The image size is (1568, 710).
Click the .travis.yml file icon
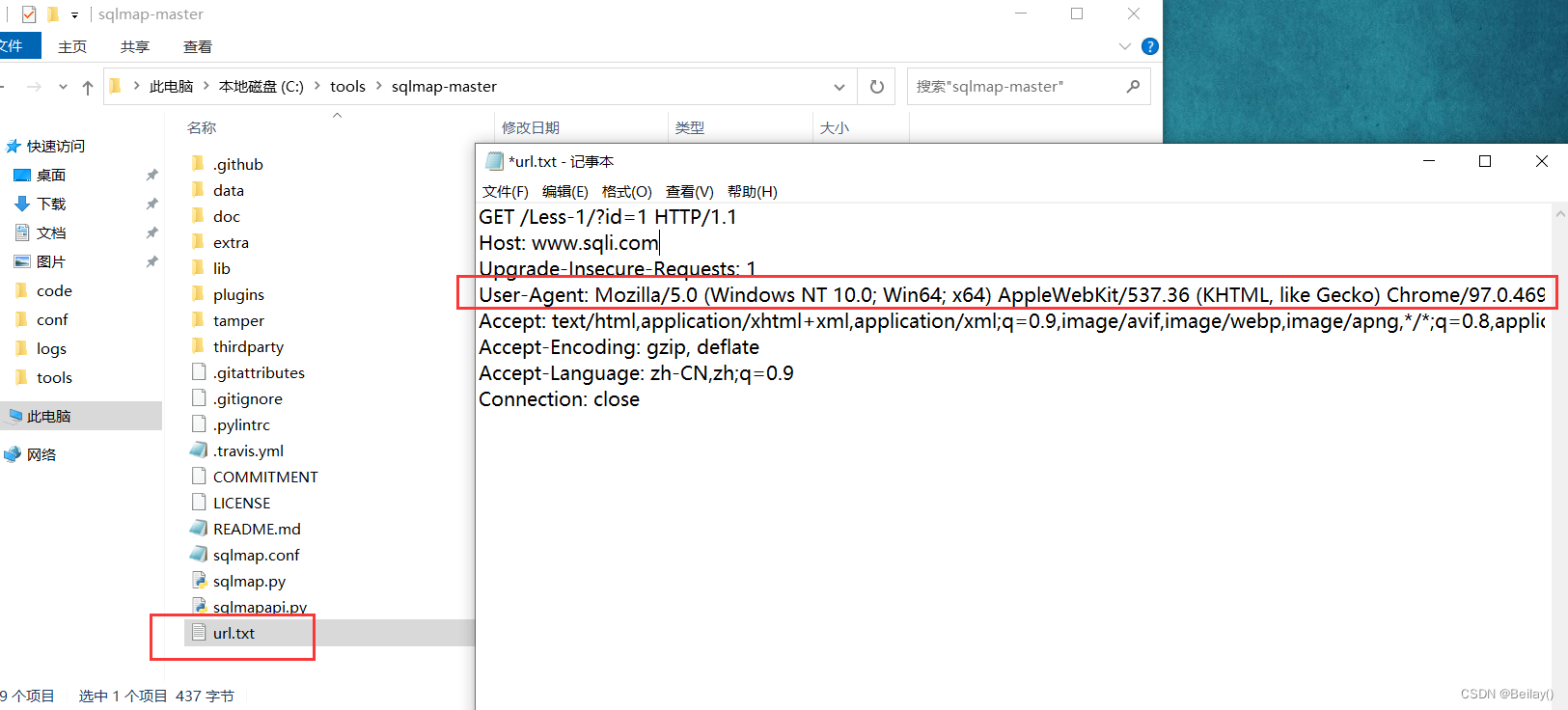click(199, 450)
